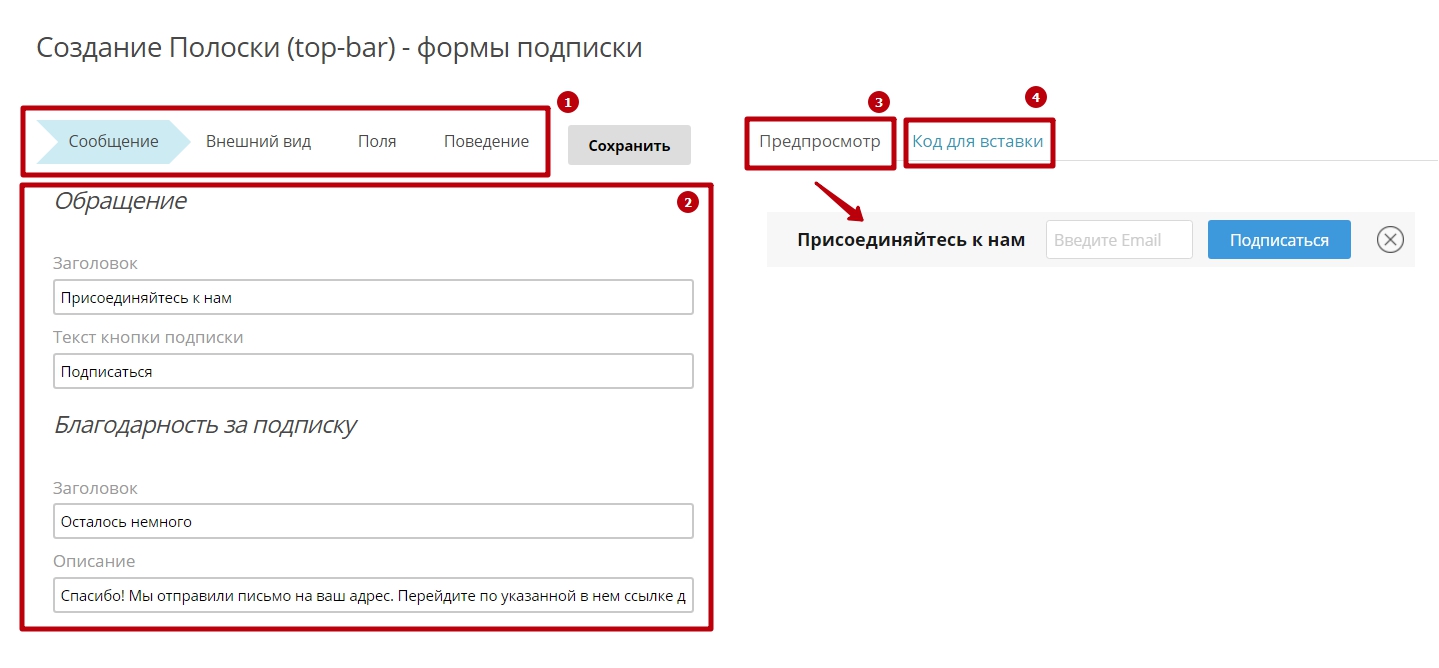Screen dimensions: 1439x668
Task: Show the Предпросмотр tab
Action: tap(819, 142)
